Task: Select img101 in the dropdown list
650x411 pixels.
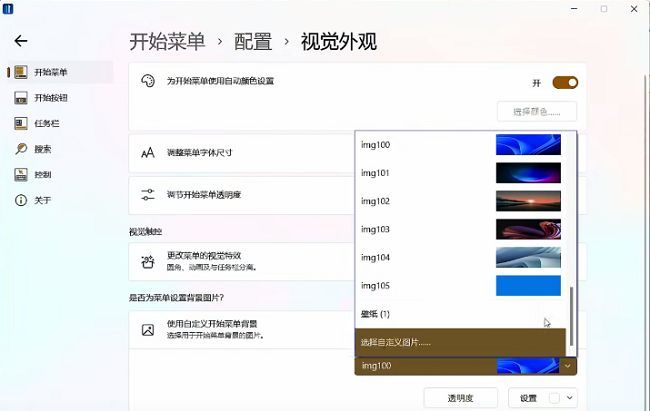Action: coord(462,173)
